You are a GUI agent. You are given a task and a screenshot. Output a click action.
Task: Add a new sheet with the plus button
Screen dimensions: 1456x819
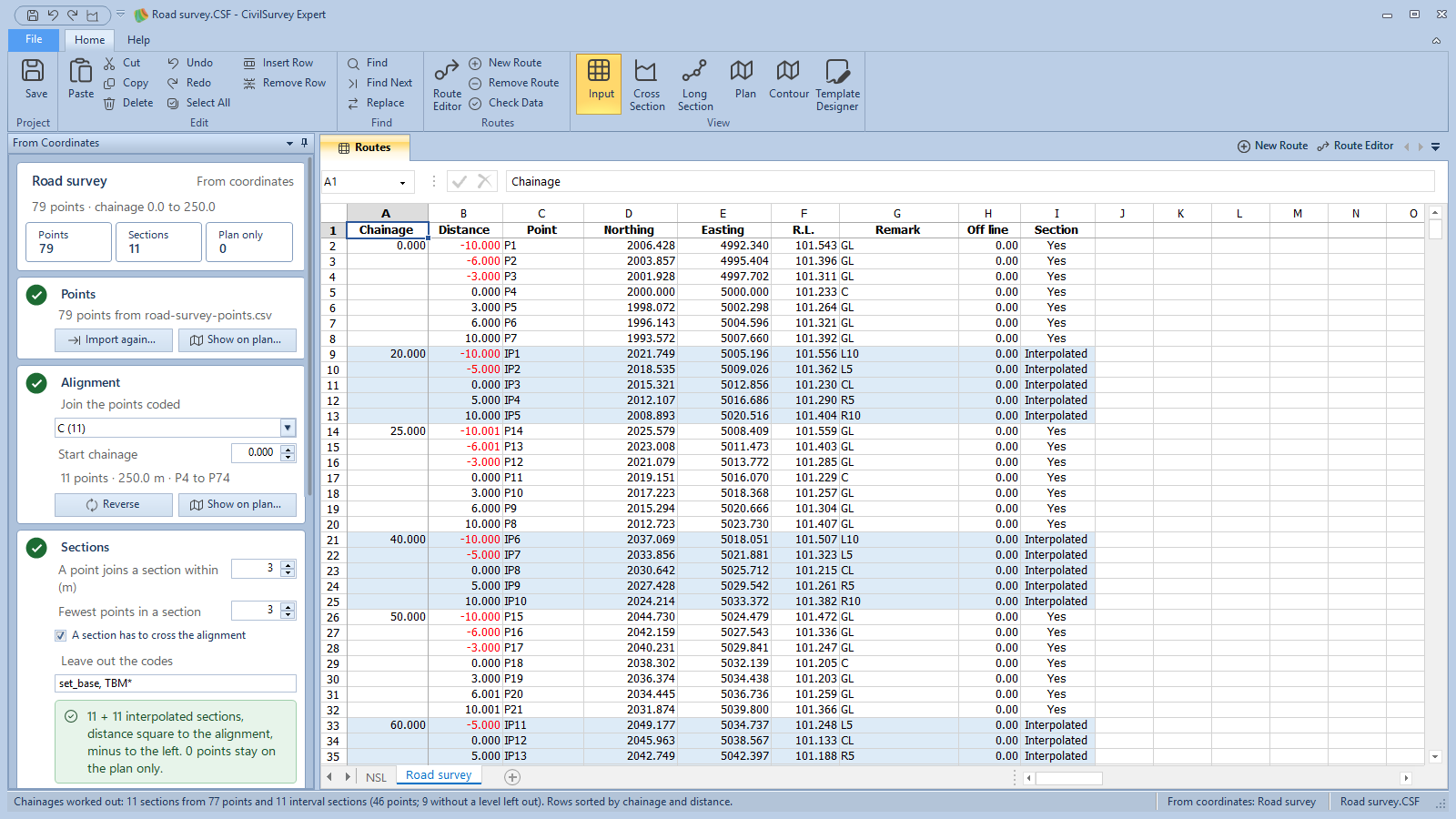pos(512,777)
